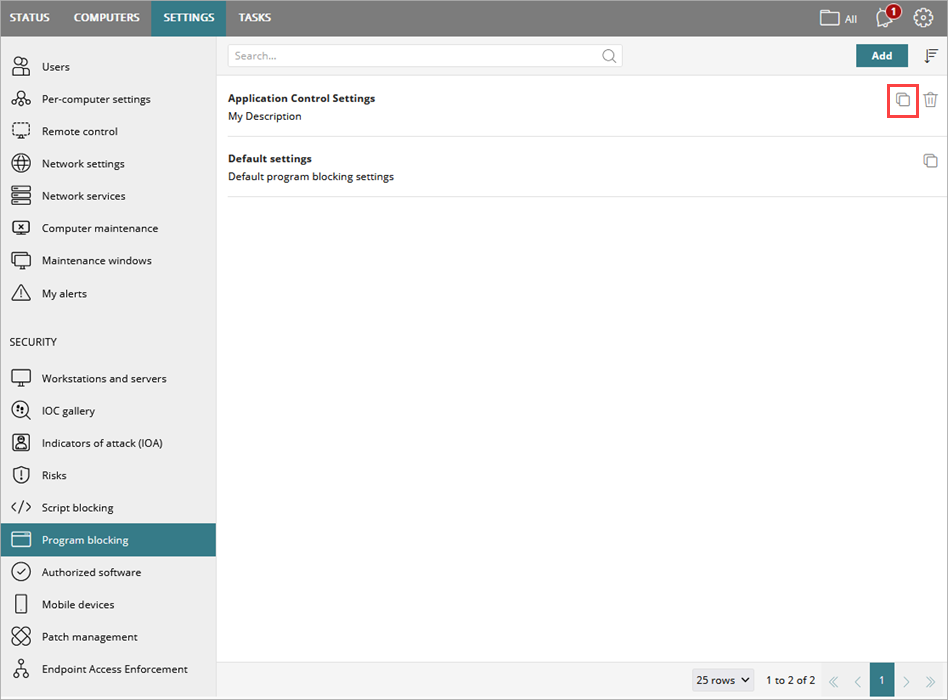Click the Patch management icon
948x700 pixels.
tap(21, 636)
